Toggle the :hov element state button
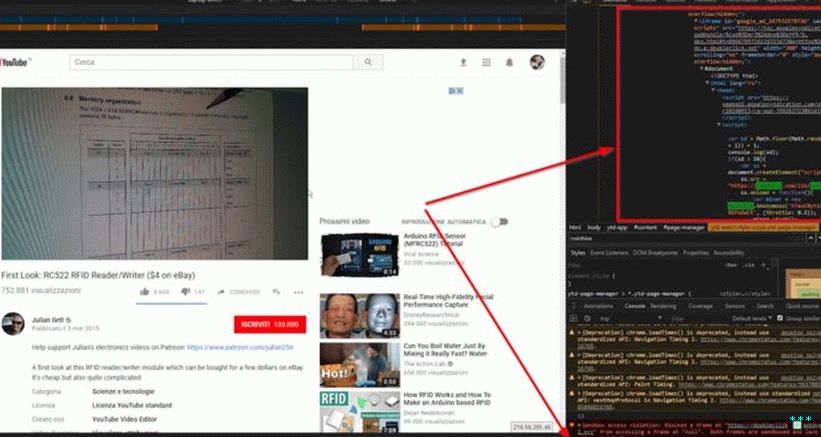Viewport: 821px width, 437px height. point(731,265)
